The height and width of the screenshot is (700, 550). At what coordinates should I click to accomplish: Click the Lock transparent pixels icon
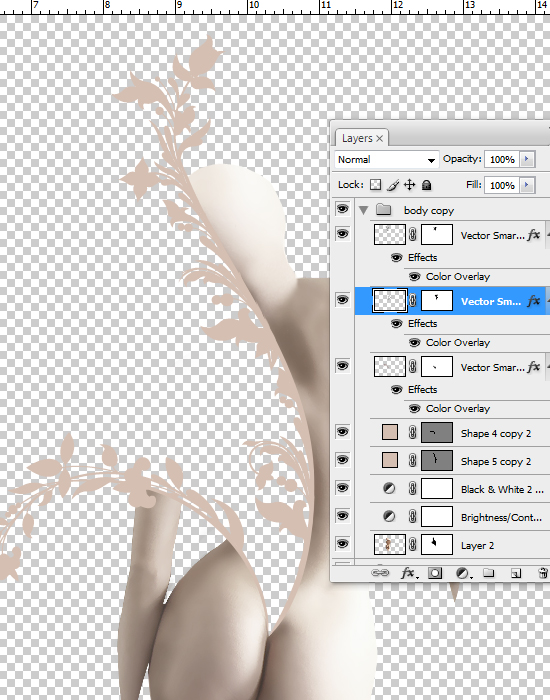[376, 185]
